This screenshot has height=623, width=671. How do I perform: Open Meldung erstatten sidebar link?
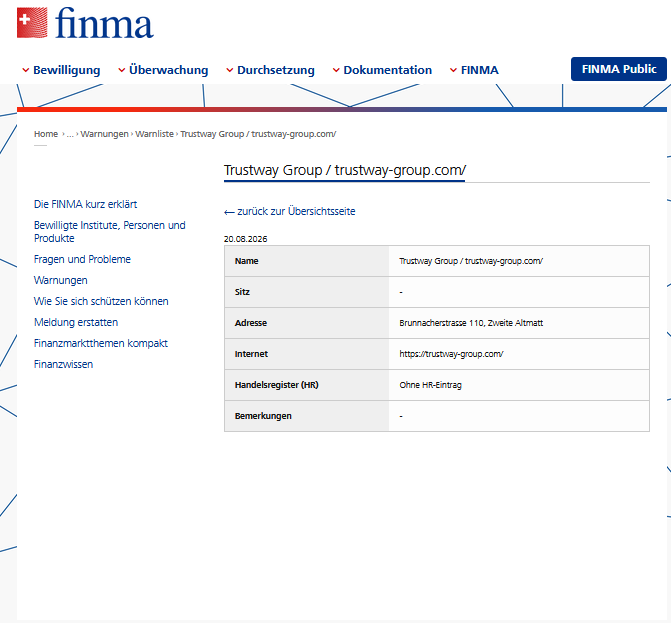(76, 322)
